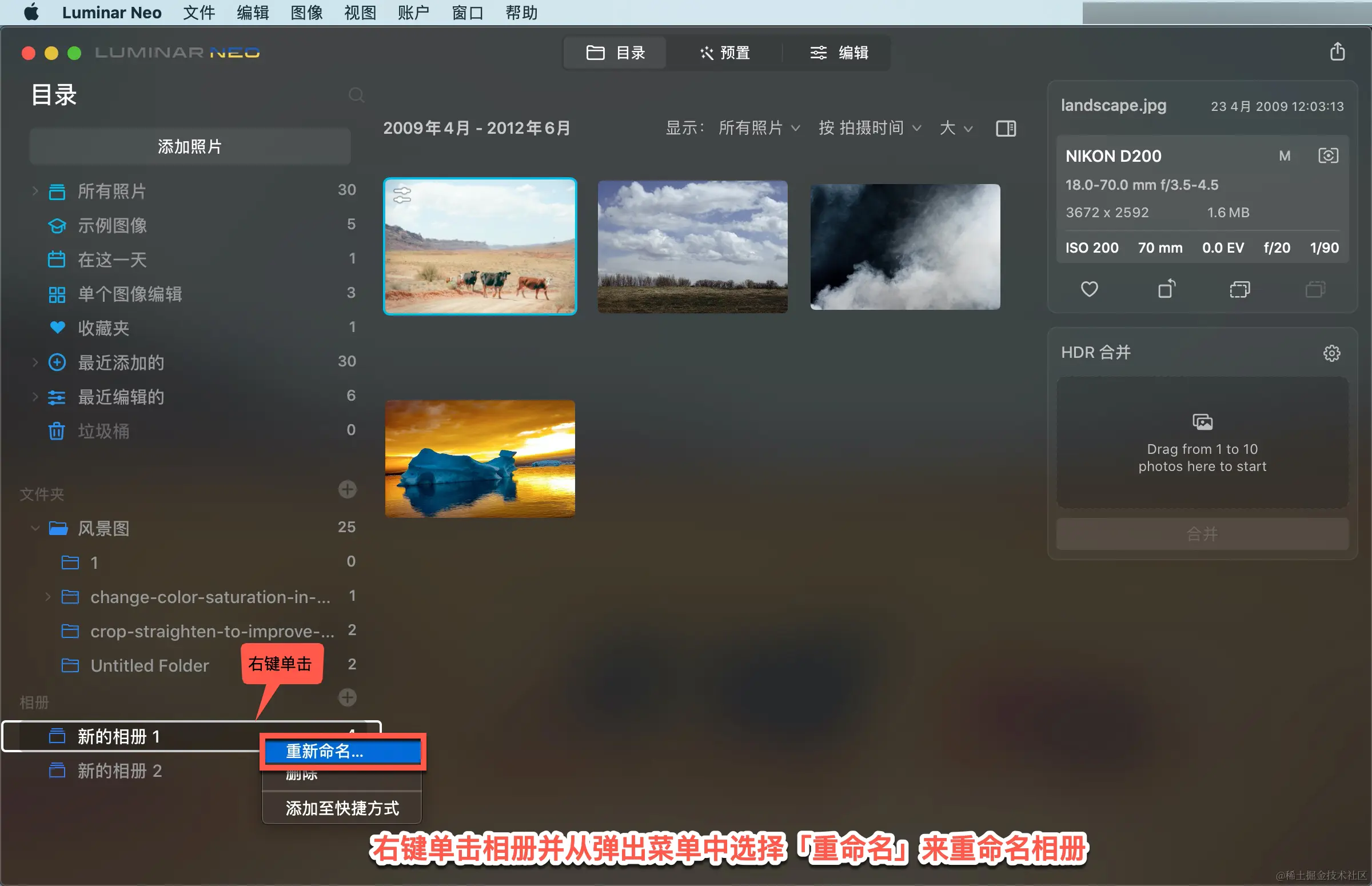Add a new album with plus icon
Screen dimensions: 1372x886
click(347, 698)
